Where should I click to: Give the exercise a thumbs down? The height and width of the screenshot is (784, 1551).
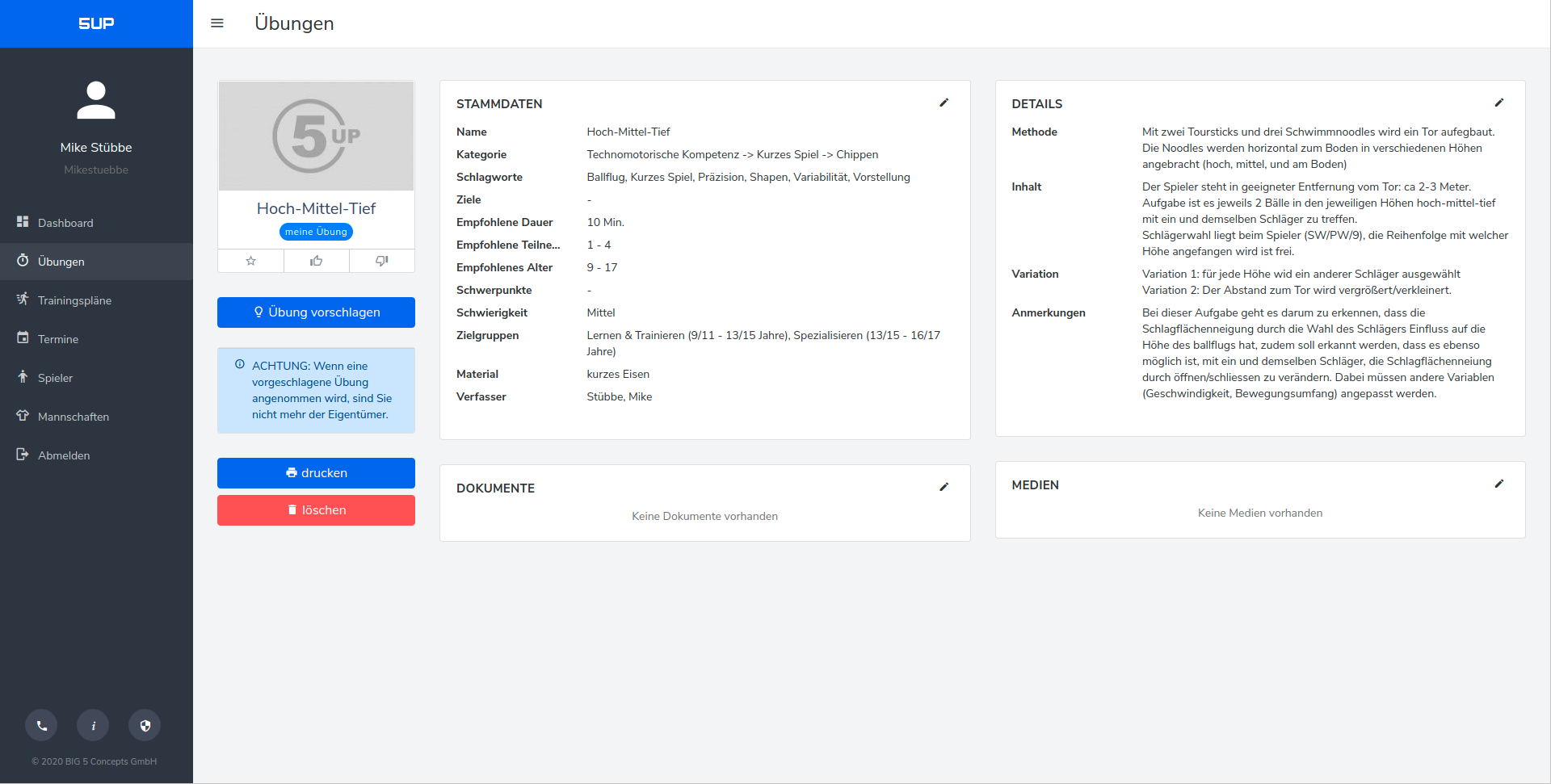pyautogui.click(x=381, y=261)
